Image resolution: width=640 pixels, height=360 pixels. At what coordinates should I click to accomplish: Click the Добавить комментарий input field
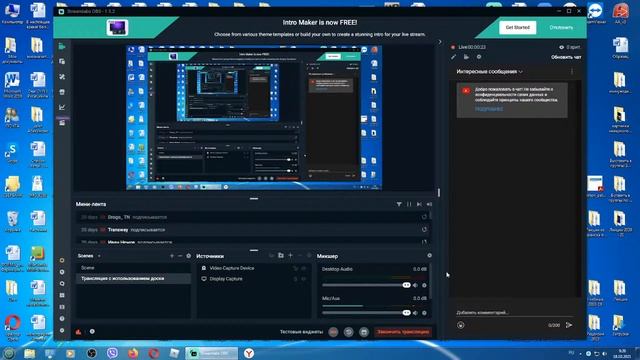click(x=514, y=312)
